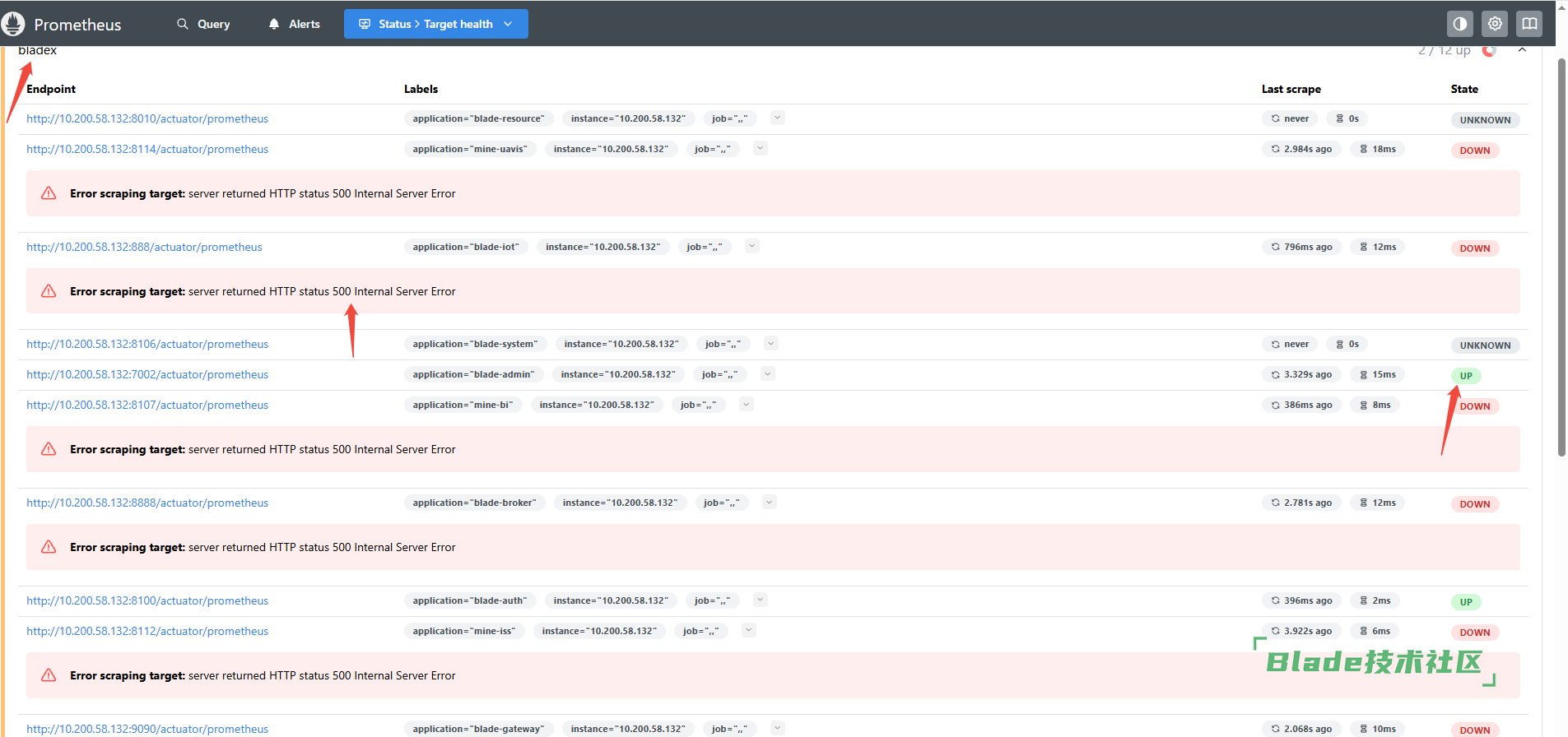Click the Prometheus logo icon

pos(13,24)
